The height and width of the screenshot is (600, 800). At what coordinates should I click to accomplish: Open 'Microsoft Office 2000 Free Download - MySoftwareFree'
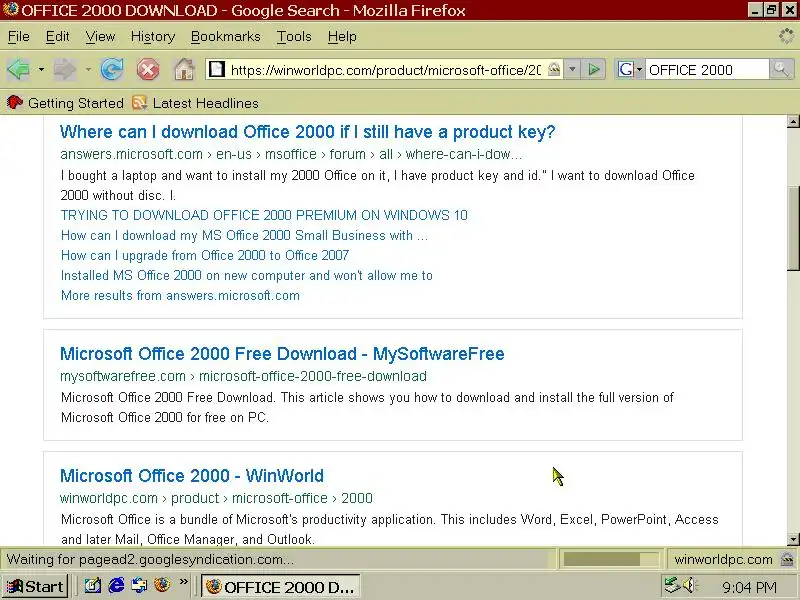(282, 354)
